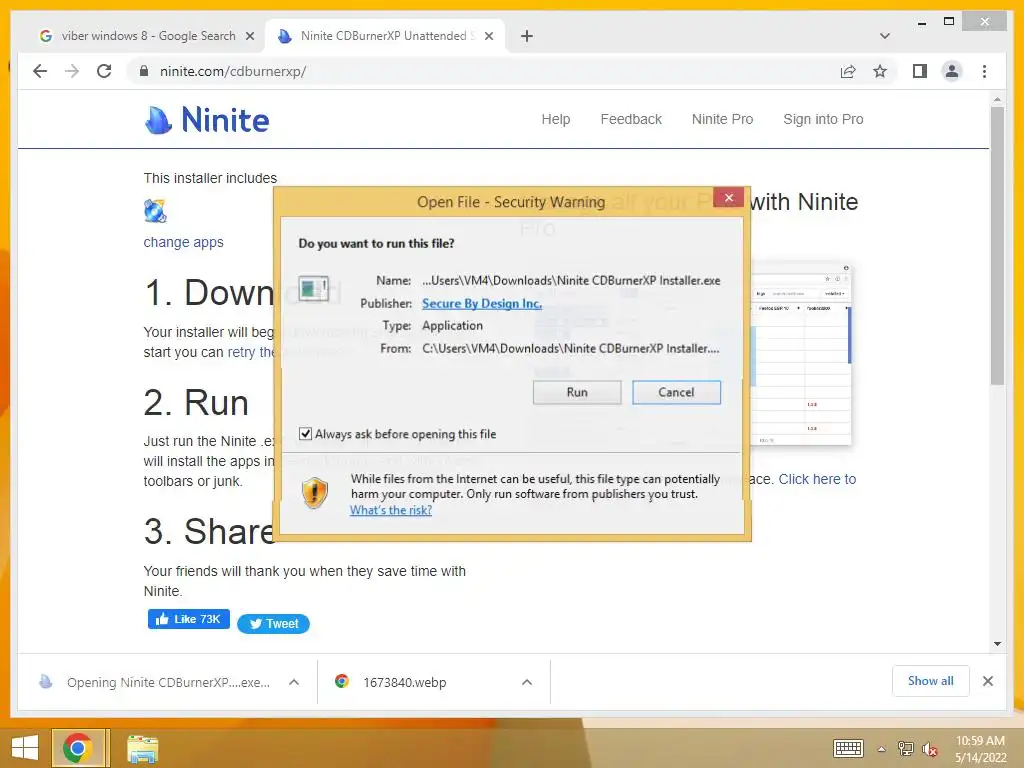Click the application file icon in dialog
The width and height of the screenshot is (1024, 768).
pyautogui.click(x=313, y=288)
